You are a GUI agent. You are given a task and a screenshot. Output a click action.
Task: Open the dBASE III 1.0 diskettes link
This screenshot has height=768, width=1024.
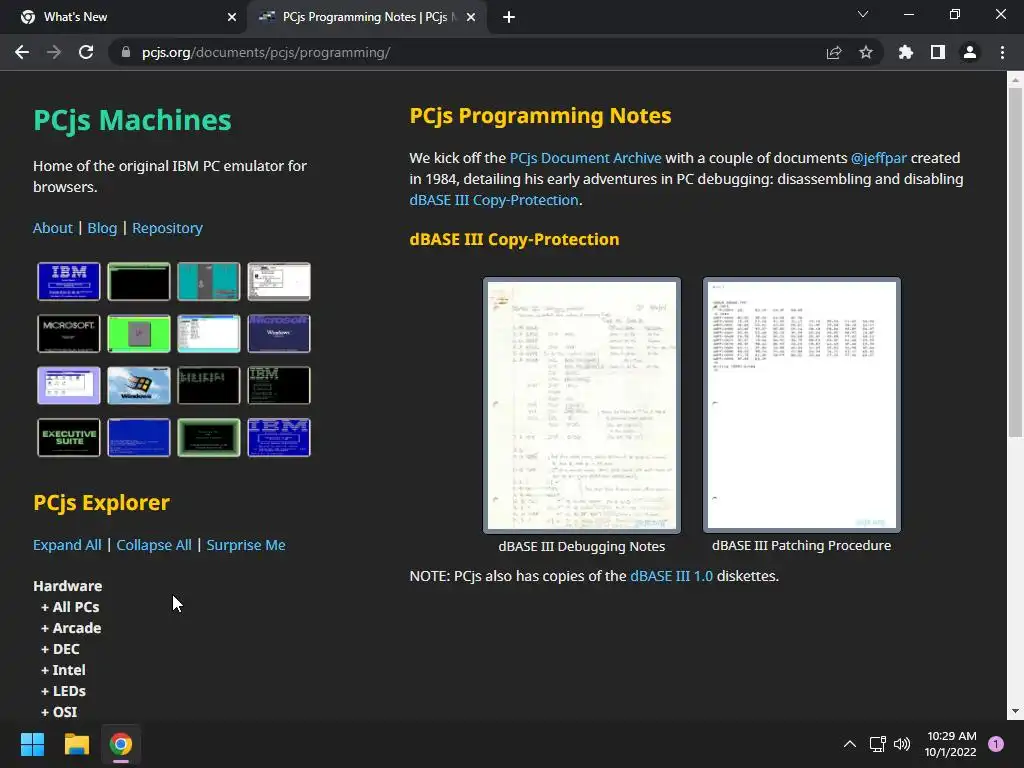pyautogui.click(x=671, y=576)
